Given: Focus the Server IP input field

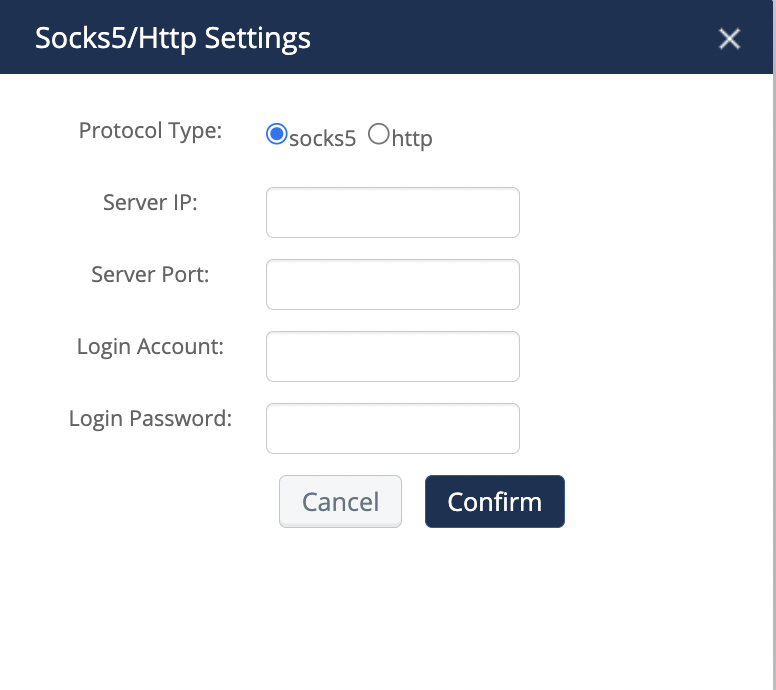Looking at the screenshot, I should pos(392,212).
